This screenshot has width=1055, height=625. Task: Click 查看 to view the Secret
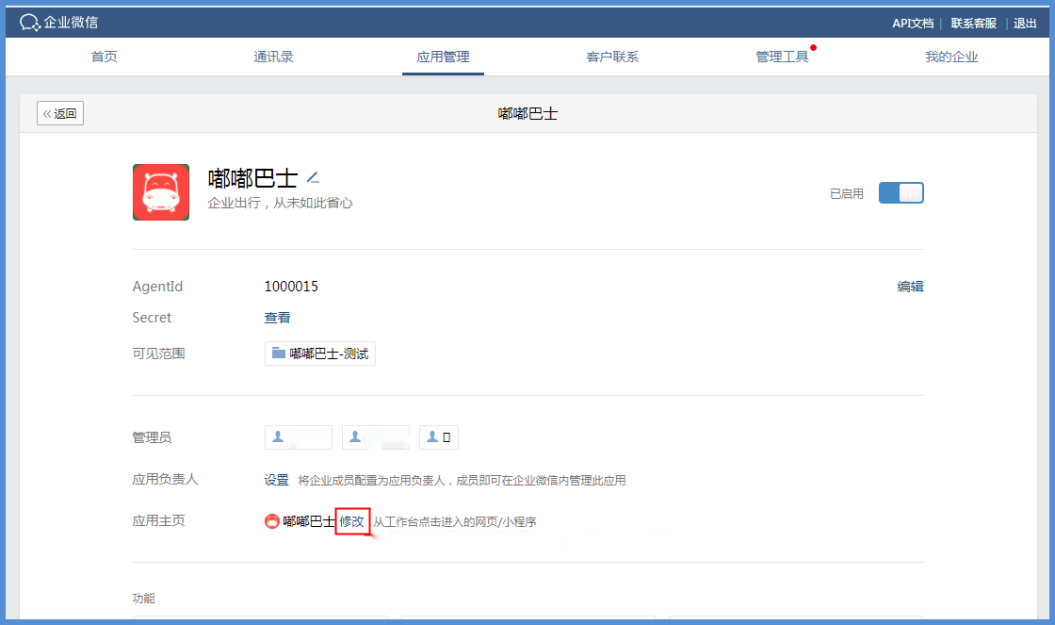(277, 318)
